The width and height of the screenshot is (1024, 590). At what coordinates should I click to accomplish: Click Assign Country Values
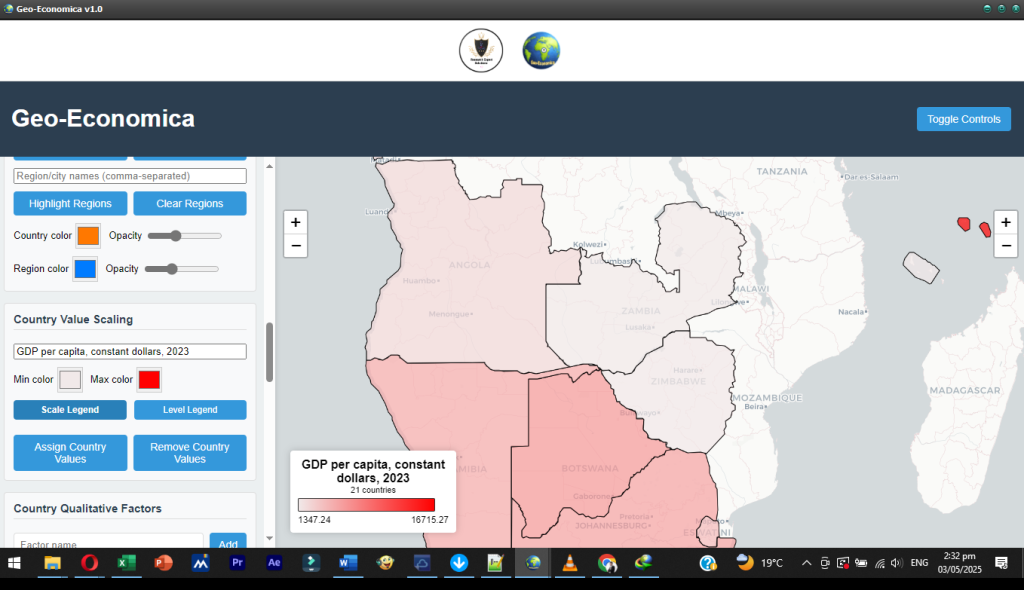[70, 453]
